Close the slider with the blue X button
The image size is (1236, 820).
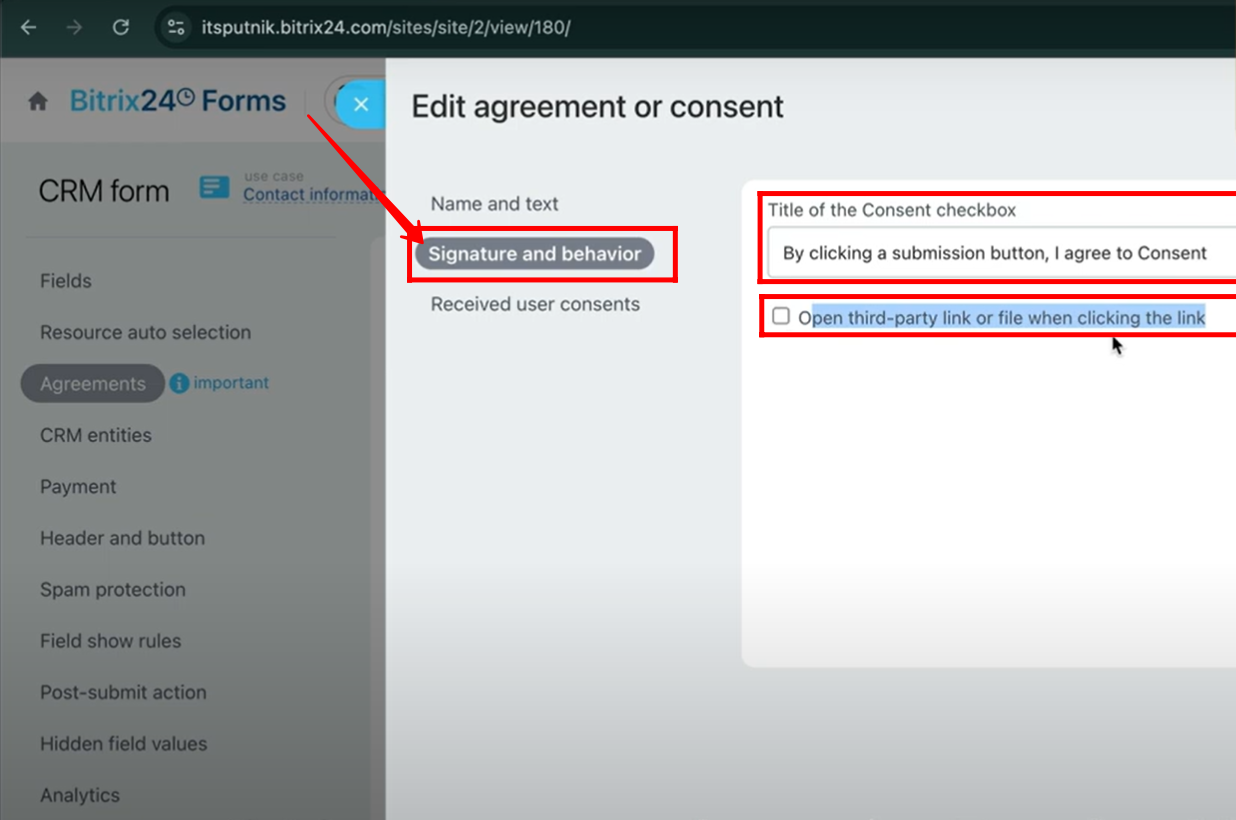tap(361, 104)
